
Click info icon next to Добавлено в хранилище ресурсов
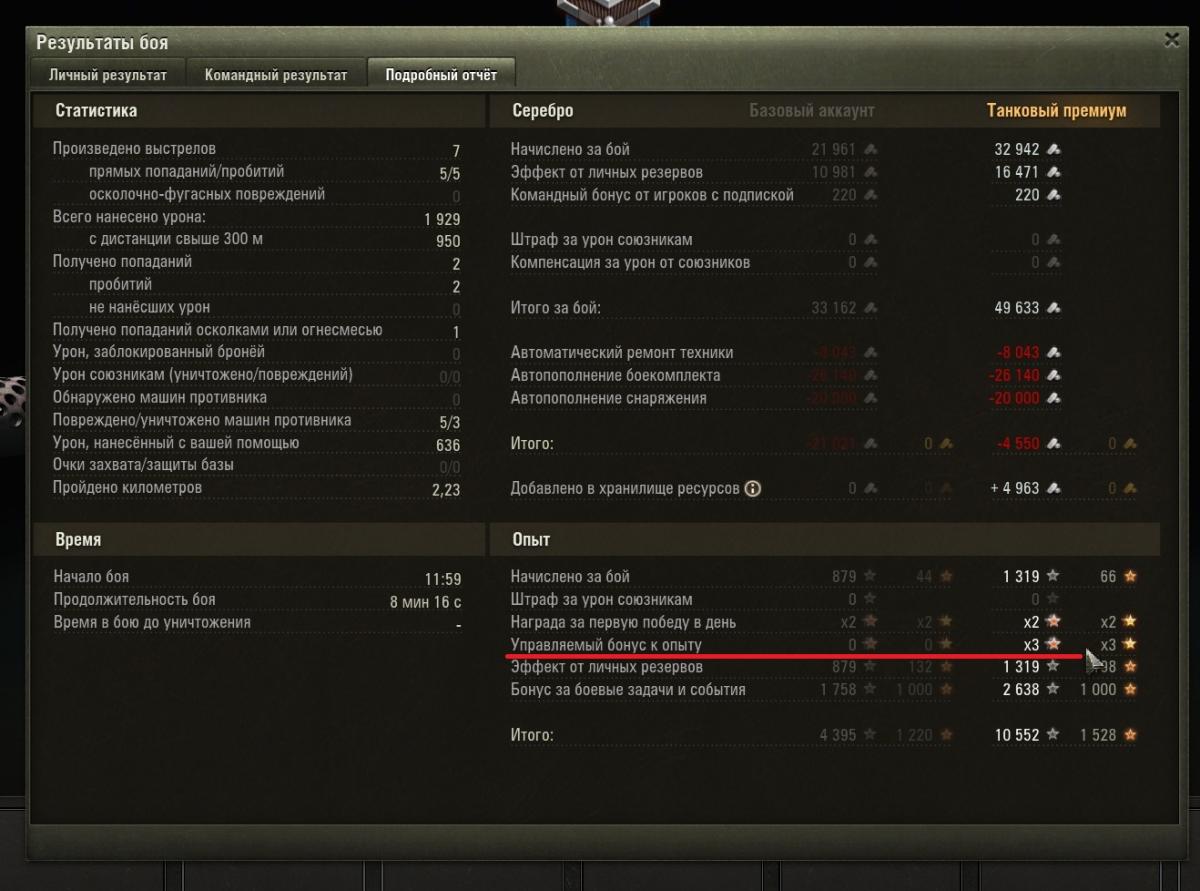[x=754, y=489]
